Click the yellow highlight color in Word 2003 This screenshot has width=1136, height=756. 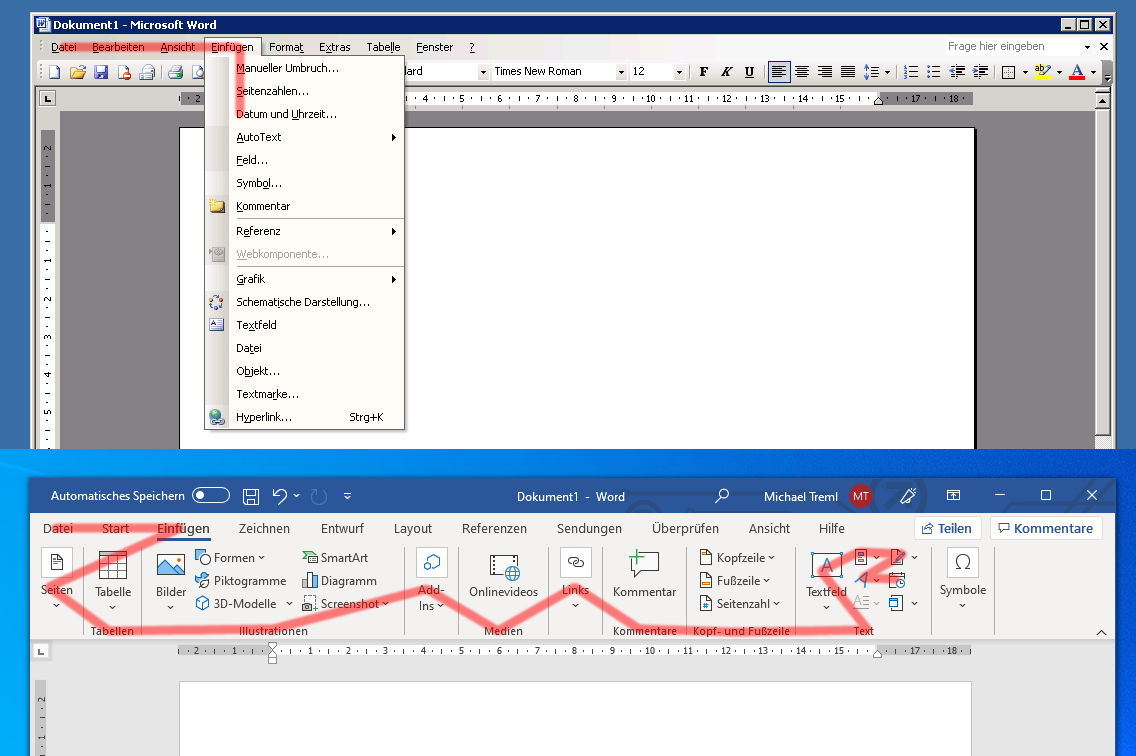click(x=1043, y=72)
